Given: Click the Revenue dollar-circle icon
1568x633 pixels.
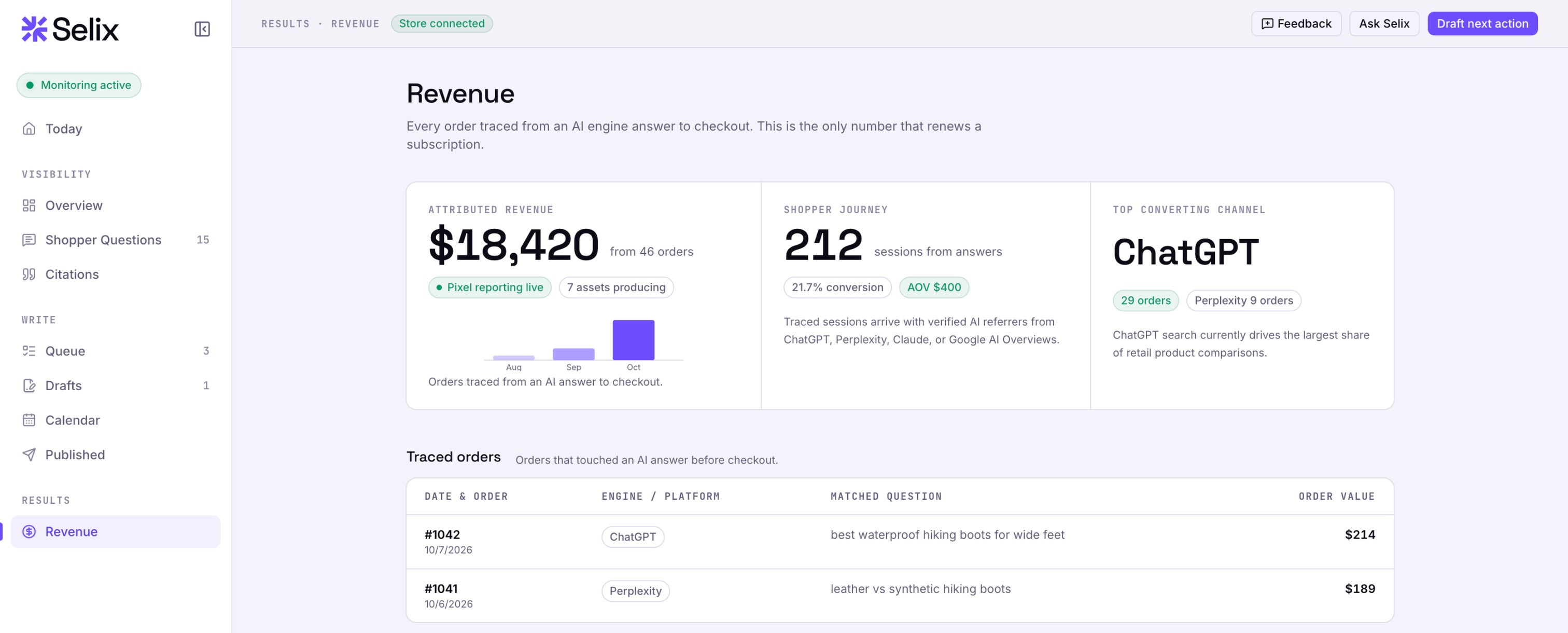Looking at the screenshot, I should [29, 531].
